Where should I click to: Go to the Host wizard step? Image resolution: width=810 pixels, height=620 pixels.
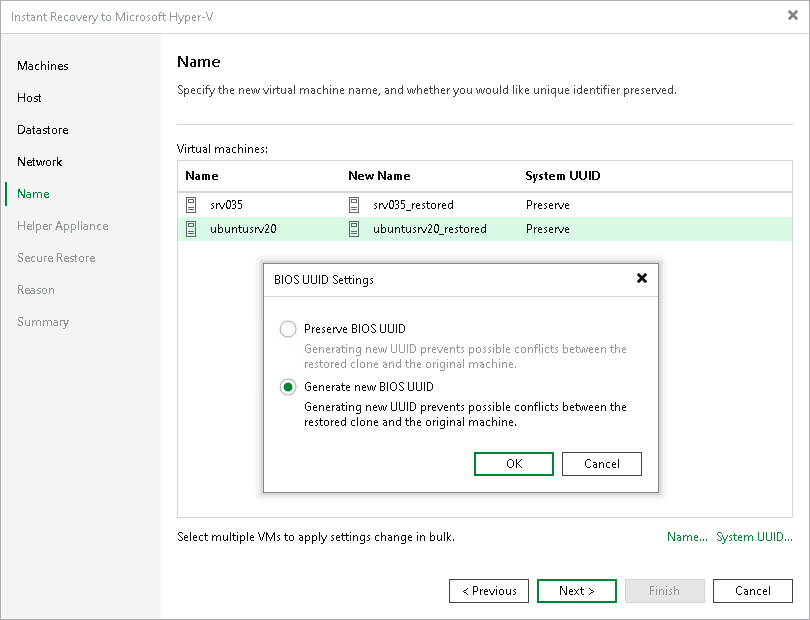(29, 98)
